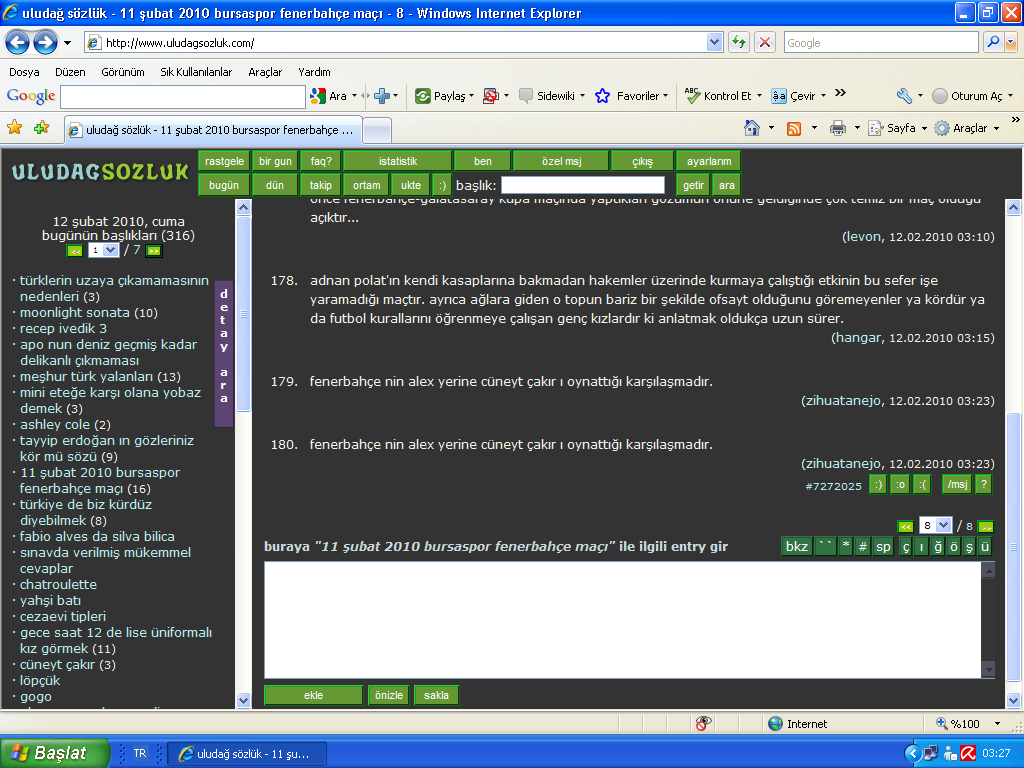Click the Home house icon

[x=752, y=128]
